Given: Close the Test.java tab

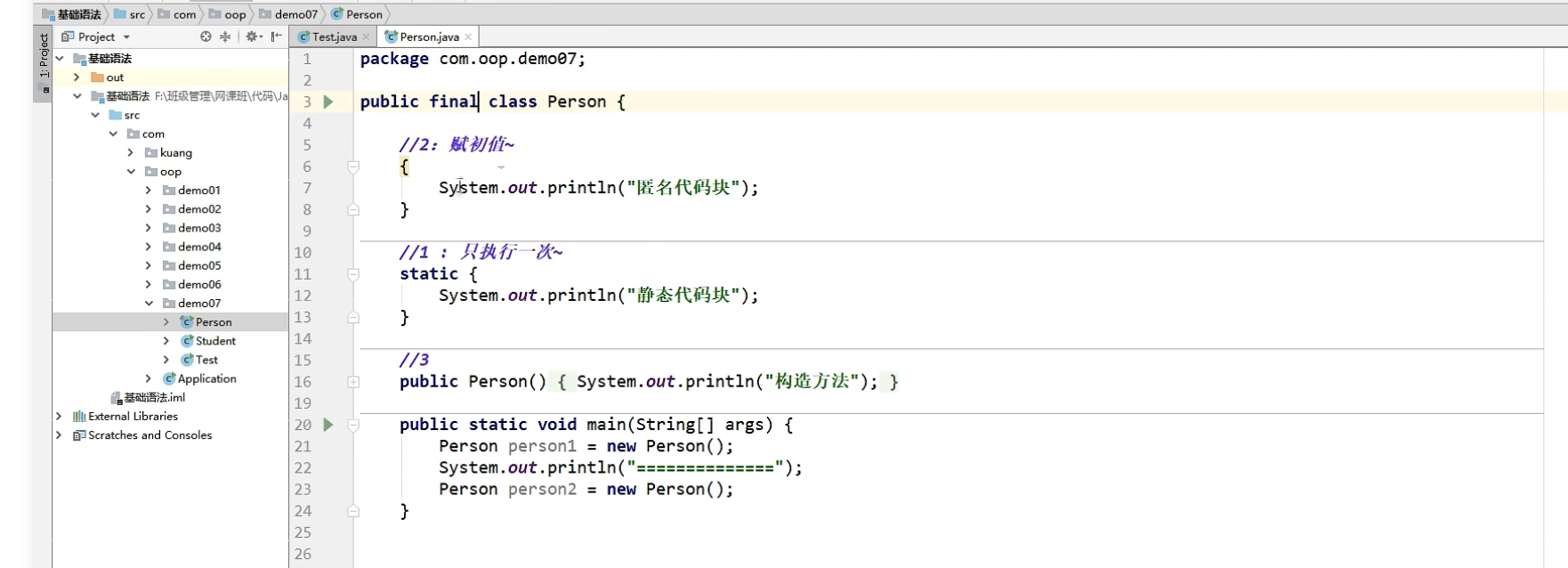Looking at the screenshot, I should [x=366, y=37].
